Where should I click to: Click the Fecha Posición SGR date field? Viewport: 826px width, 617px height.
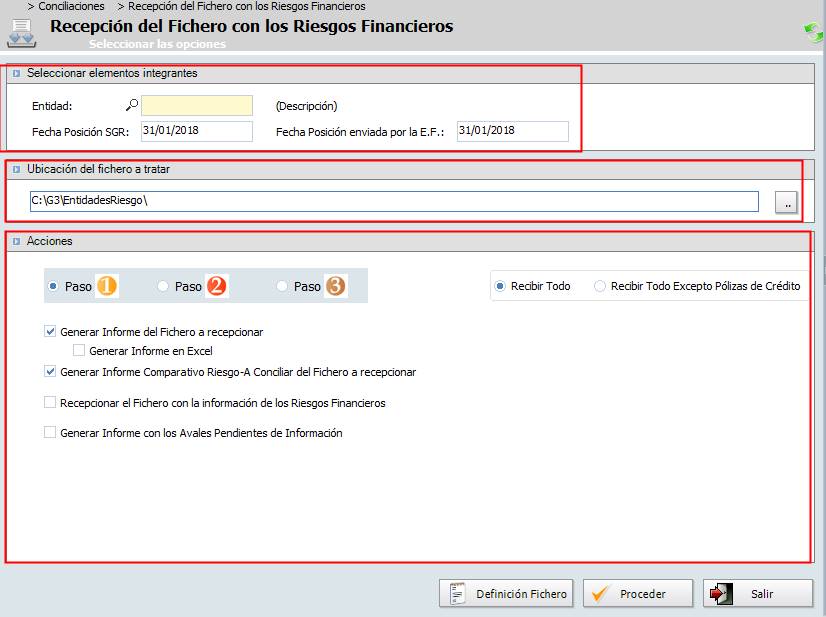(197, 131)
